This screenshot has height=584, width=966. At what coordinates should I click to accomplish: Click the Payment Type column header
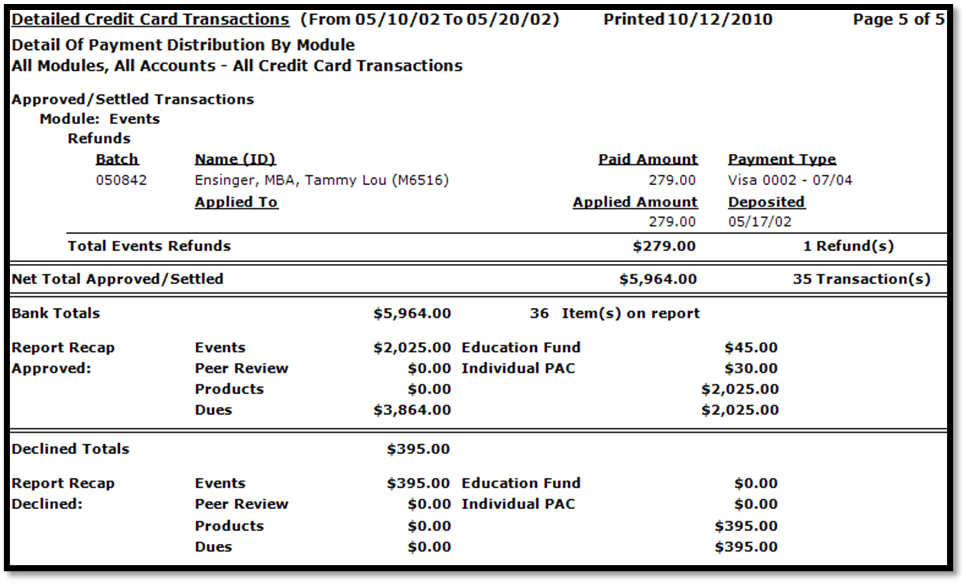[x=782, y=160]
